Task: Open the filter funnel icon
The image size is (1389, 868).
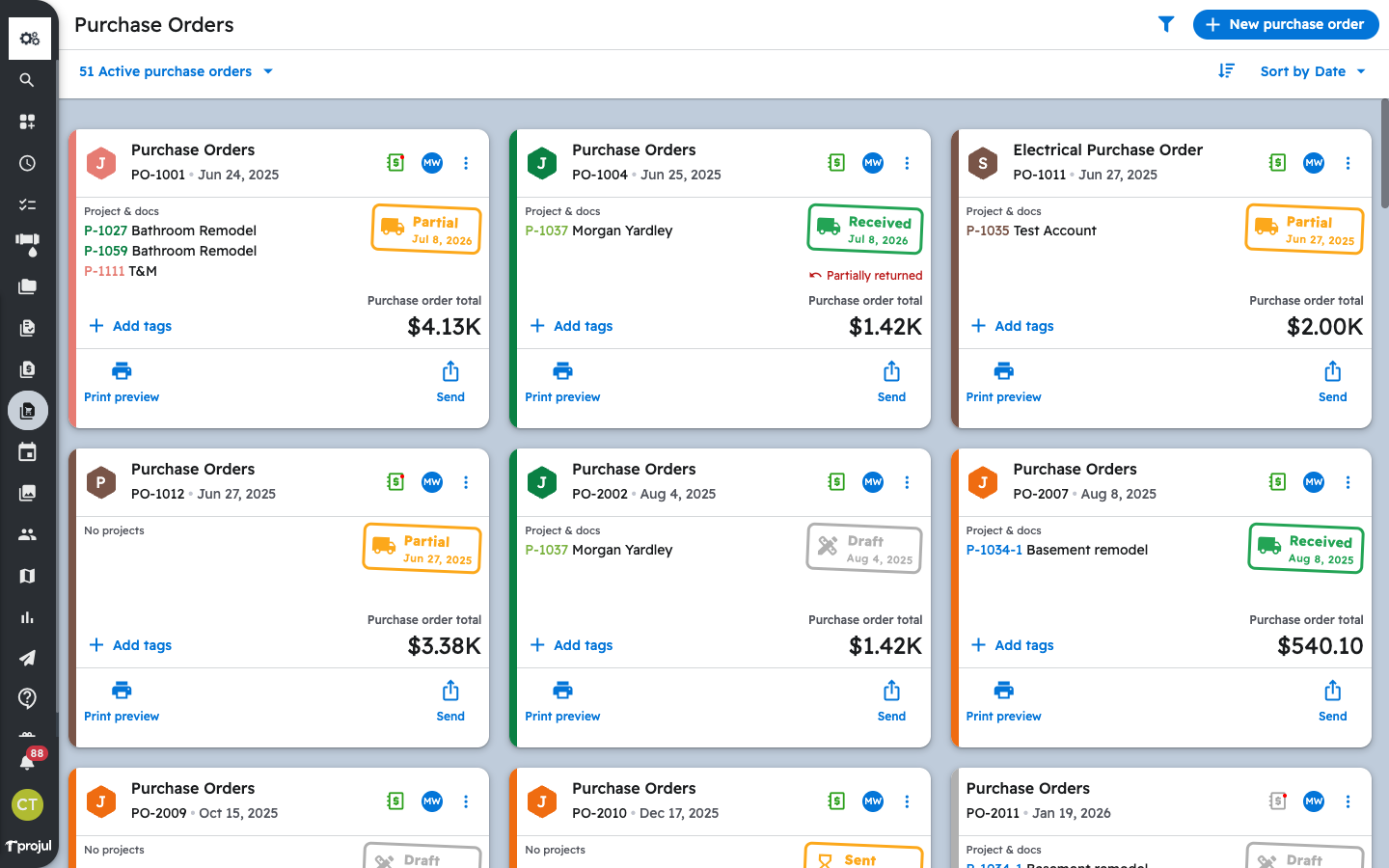Action: click(x=1166, y=24)
